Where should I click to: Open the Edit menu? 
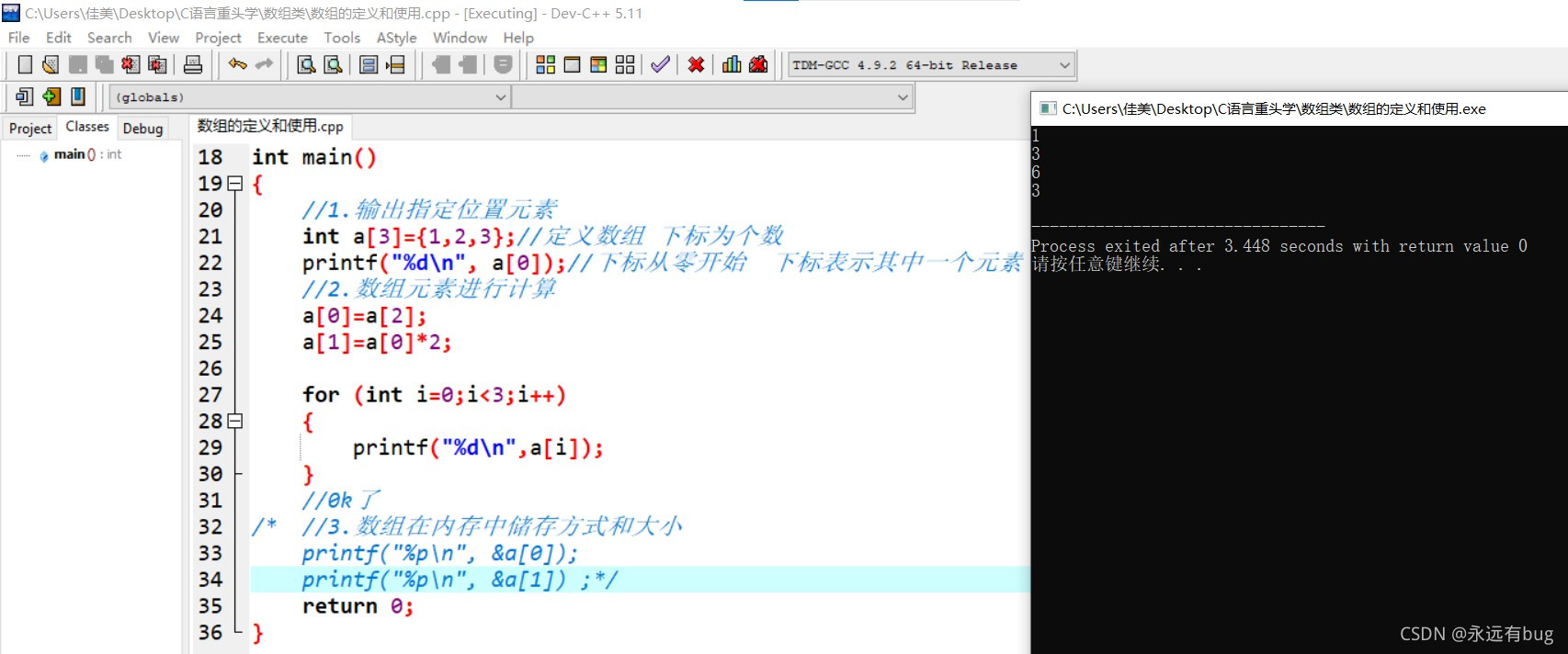pos(59,38)
